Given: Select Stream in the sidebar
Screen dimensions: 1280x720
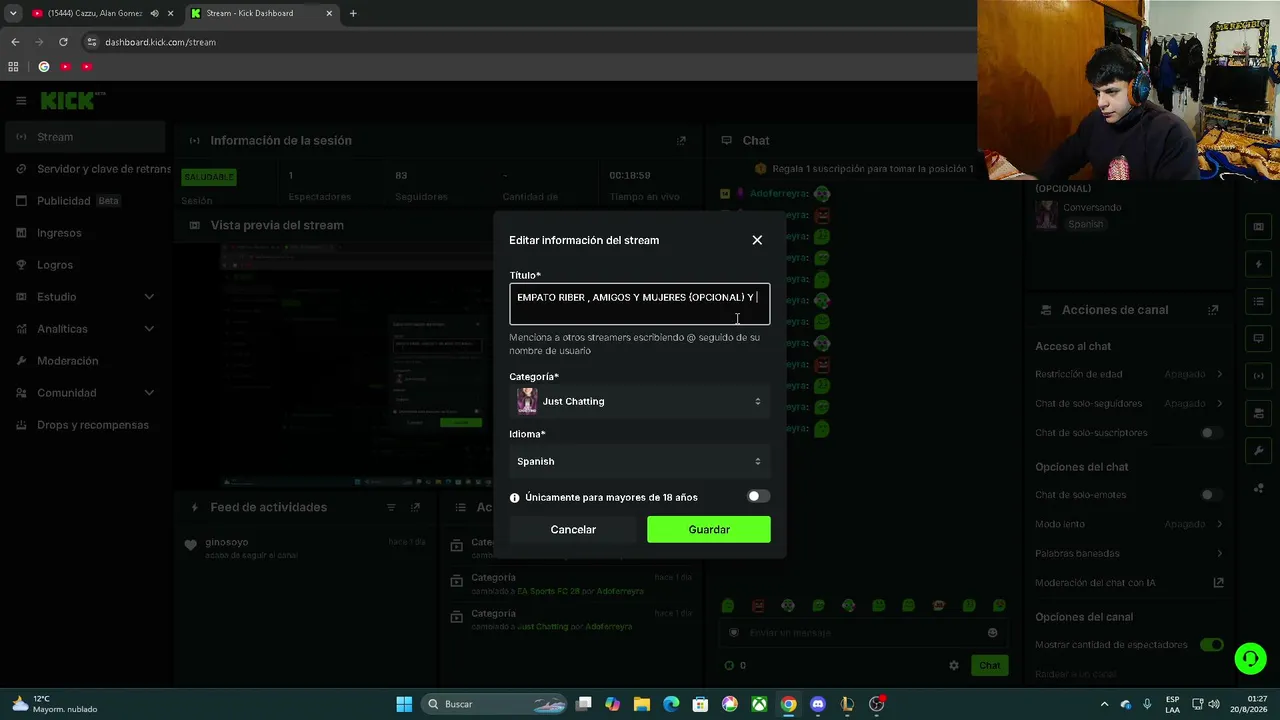Looking at the screenshot, I should click(84, 137).
